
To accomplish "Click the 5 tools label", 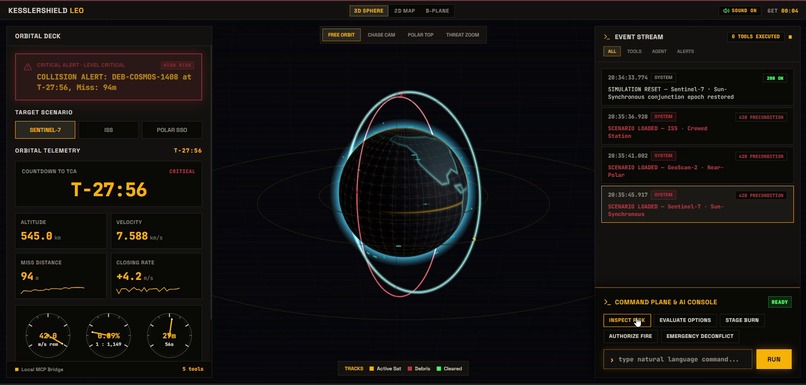I will pos(193,369).
